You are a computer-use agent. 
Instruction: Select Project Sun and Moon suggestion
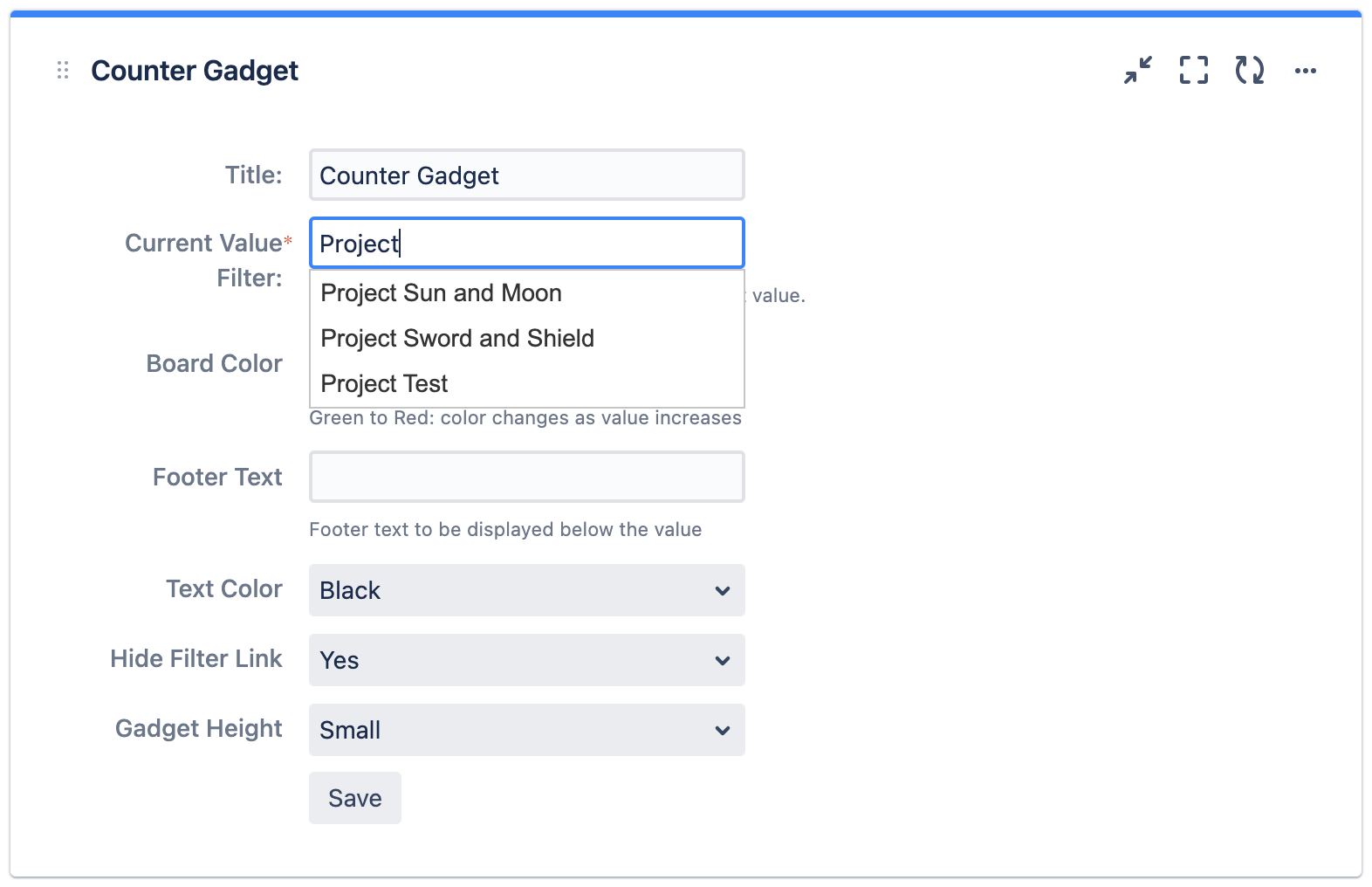click(441, 293)
